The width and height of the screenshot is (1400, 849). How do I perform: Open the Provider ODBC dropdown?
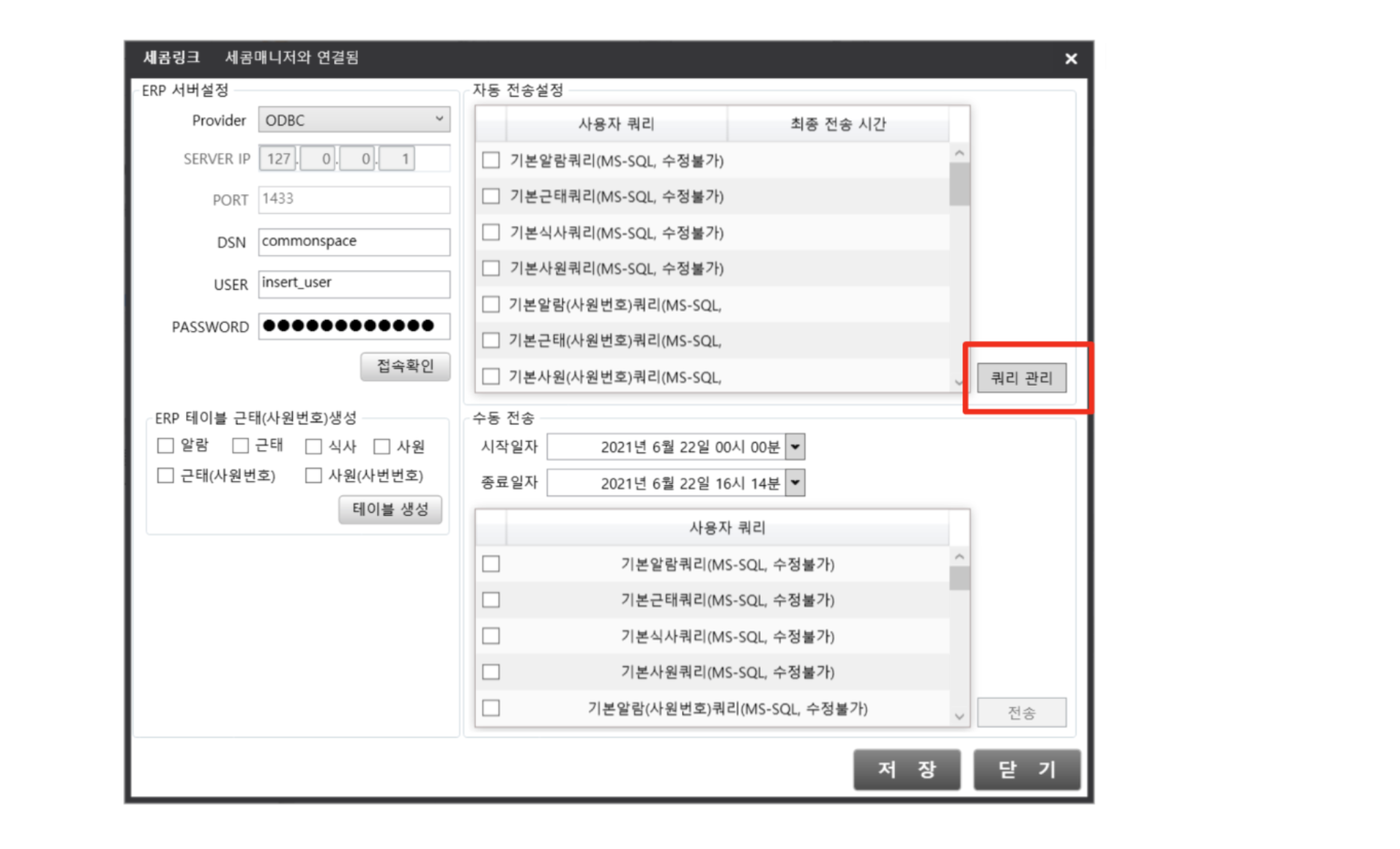354,120
